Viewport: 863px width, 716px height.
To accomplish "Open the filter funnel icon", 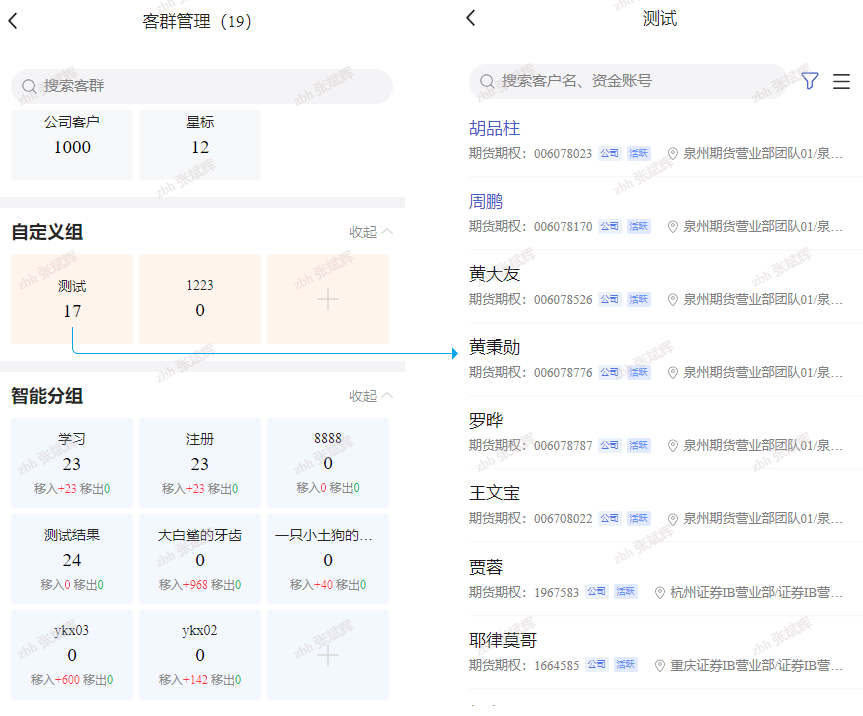I will tap(810, 81).
